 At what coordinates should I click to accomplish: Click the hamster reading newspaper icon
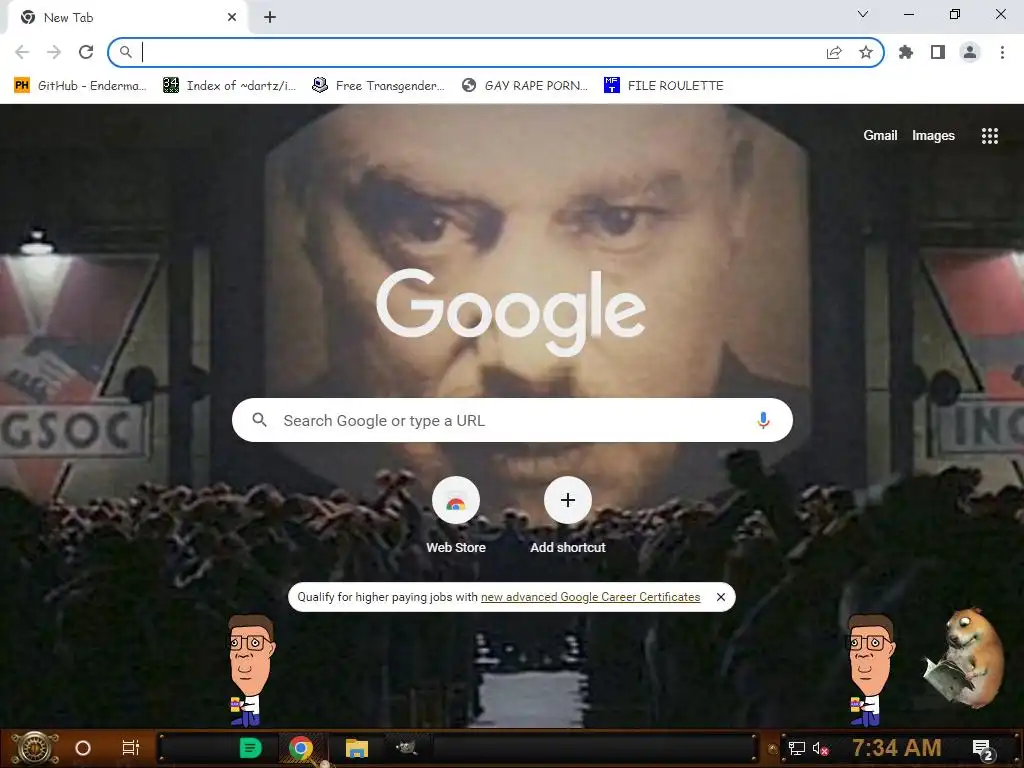964,658
